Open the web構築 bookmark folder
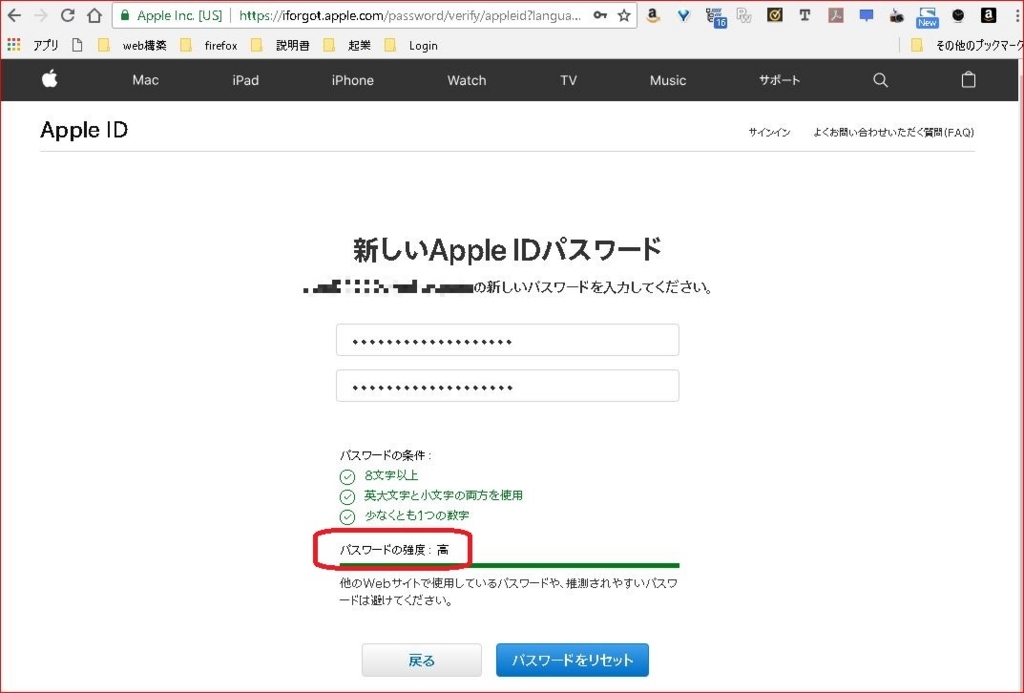The height and width of the screenshot is (693, 1024). coord(133,45)
